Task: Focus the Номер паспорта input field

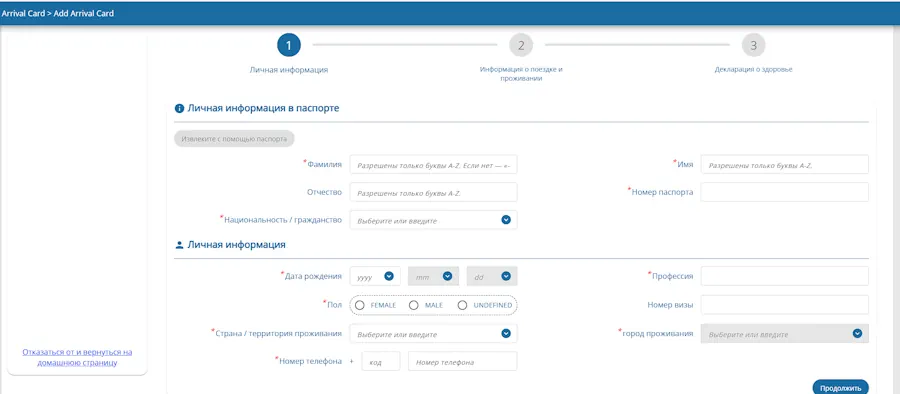Action: [x=785, y=192]
